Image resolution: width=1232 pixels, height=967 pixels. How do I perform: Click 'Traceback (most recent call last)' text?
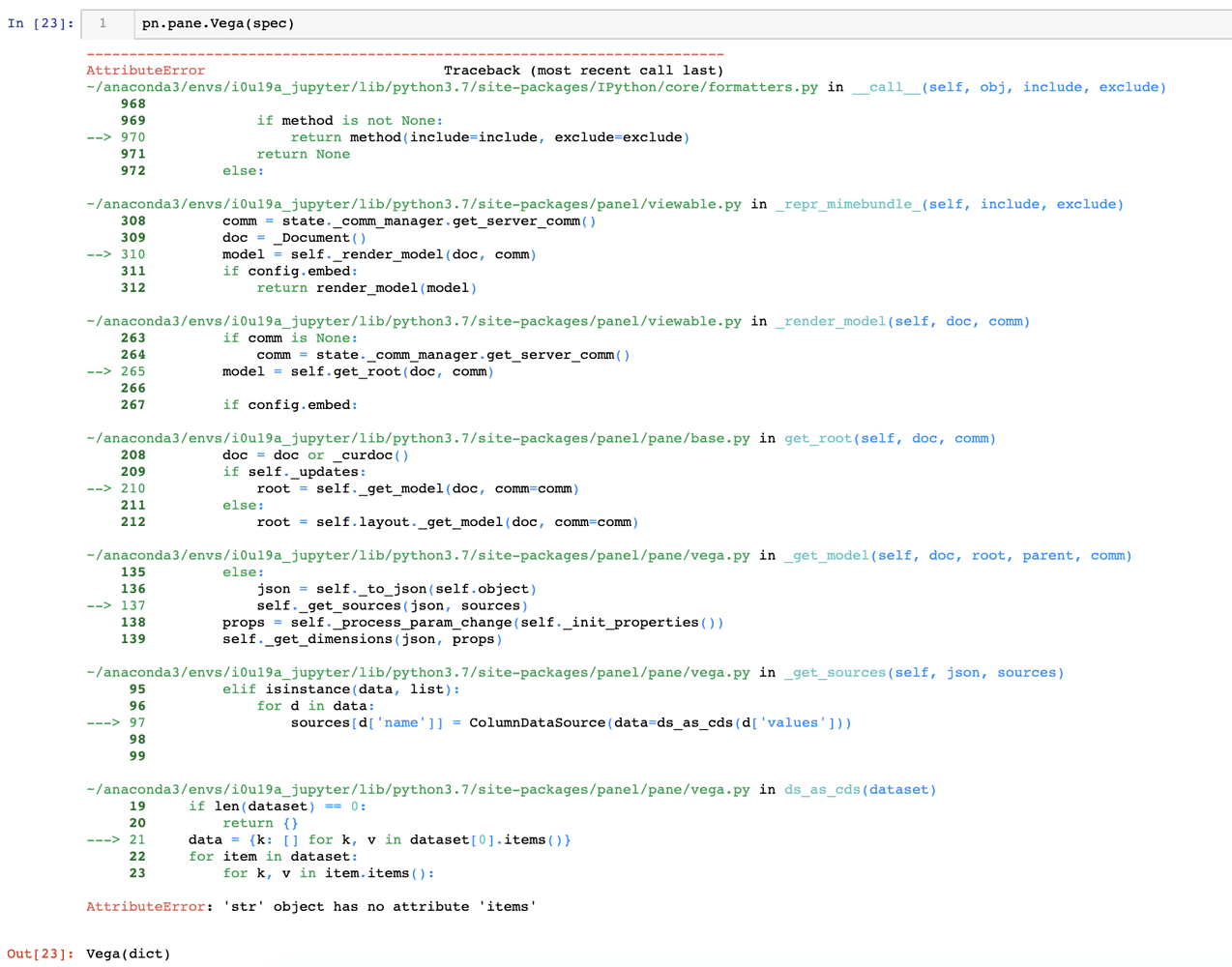583,71
